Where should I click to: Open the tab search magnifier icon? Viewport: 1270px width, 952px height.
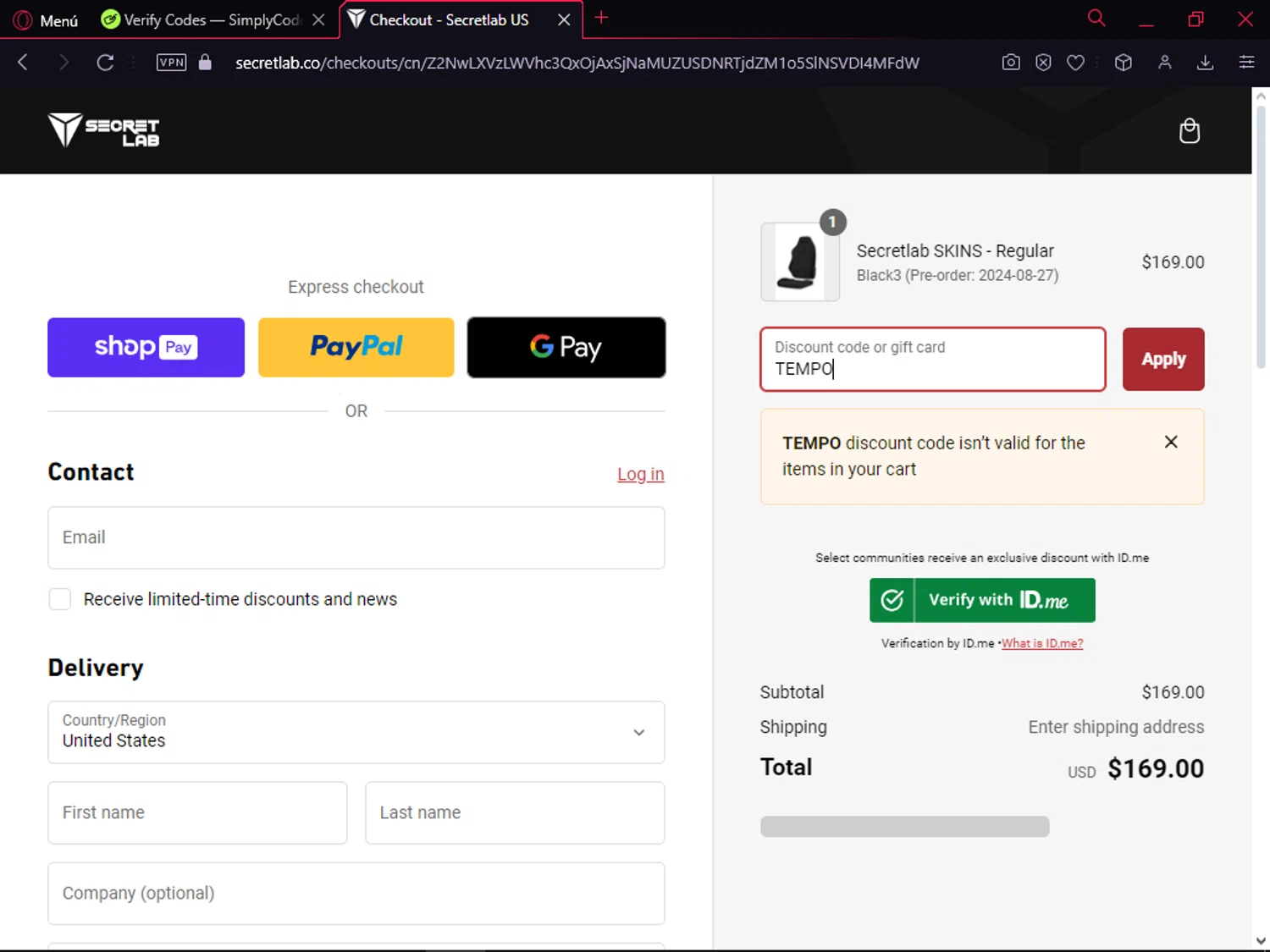click(1096, 18)
